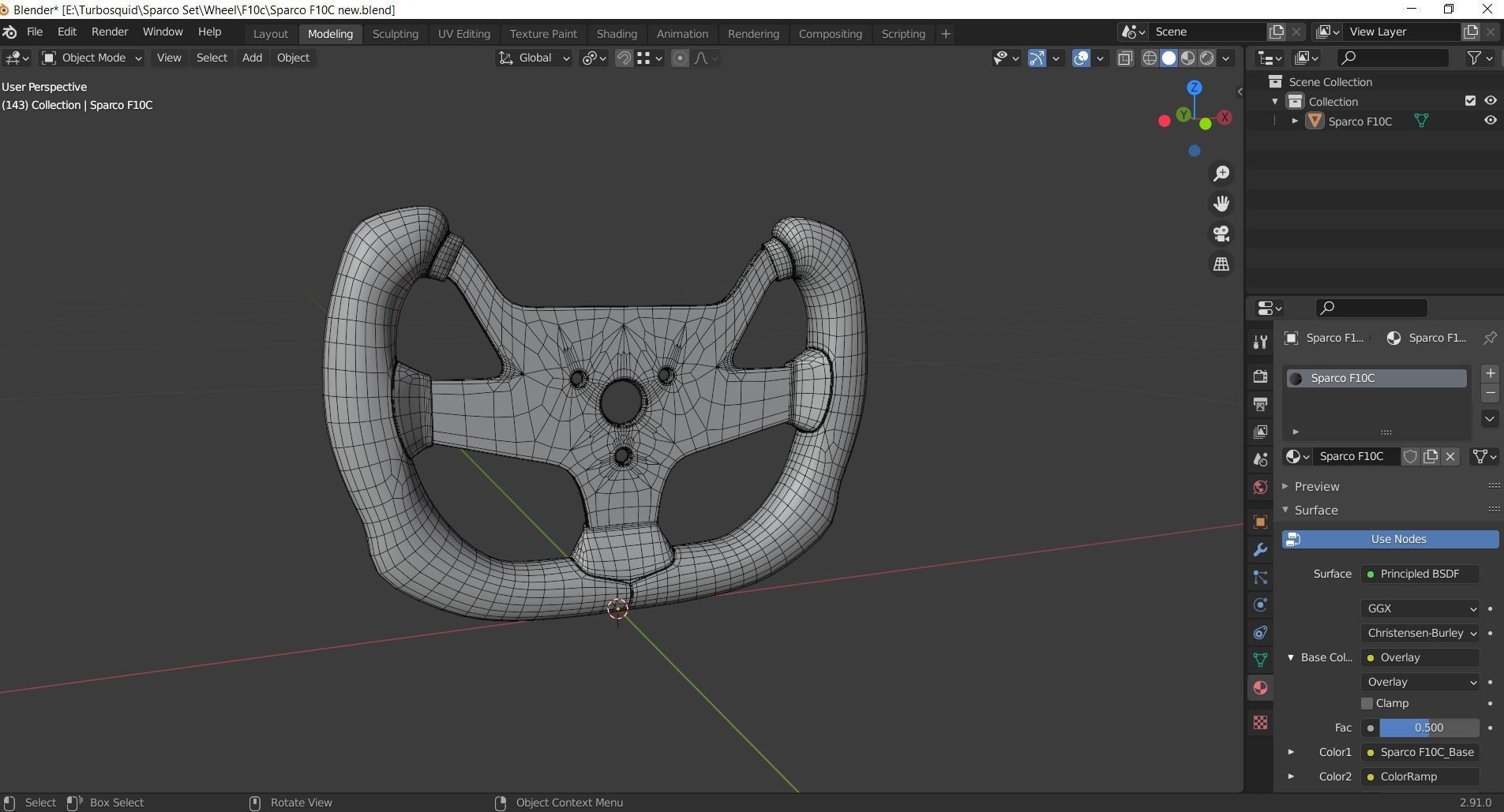Open the World properties tab
This screenshot has height=812, width=1504.
pyautogui.click(x=1260, y=487)
